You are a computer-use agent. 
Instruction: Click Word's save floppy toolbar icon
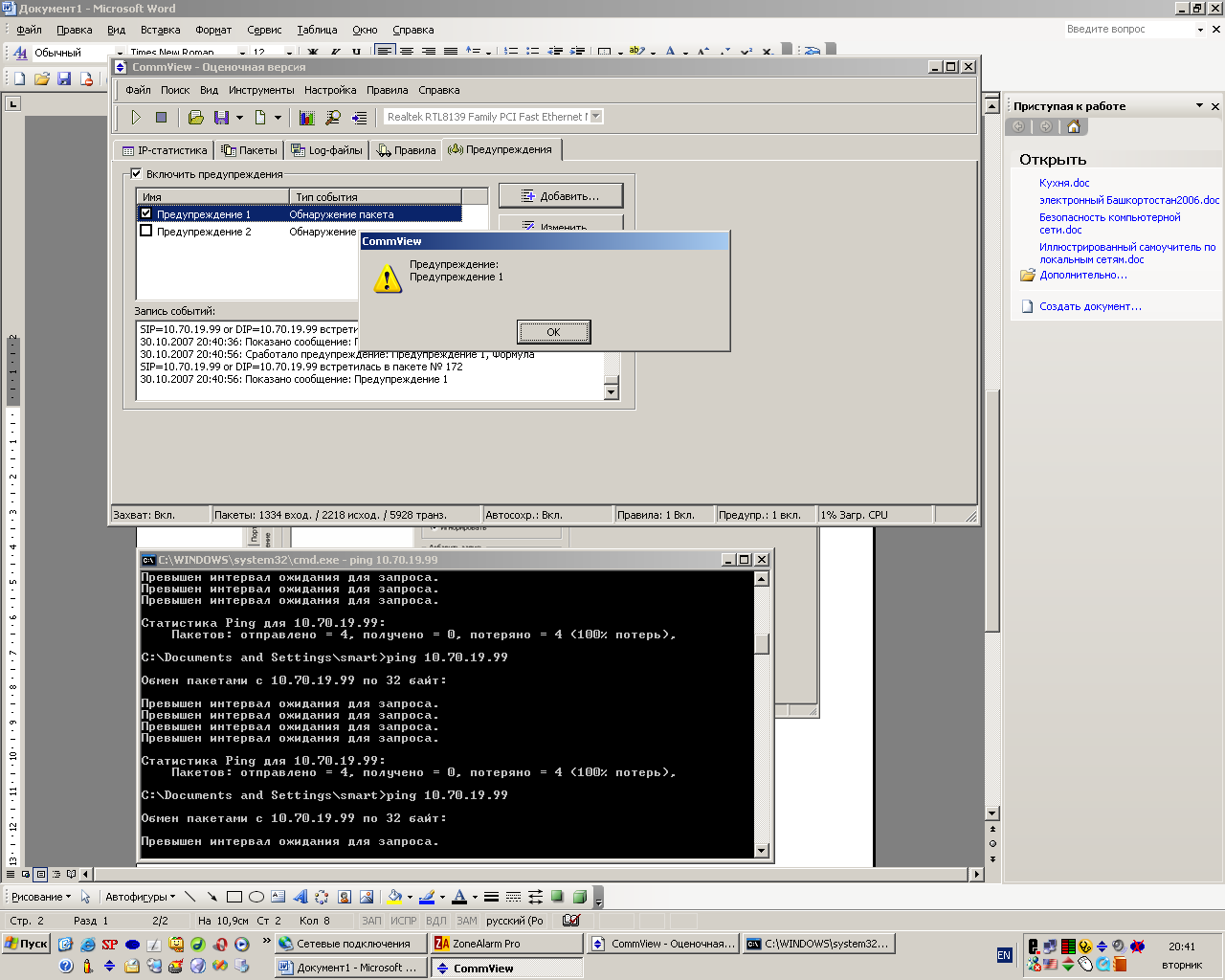point(64,78)
